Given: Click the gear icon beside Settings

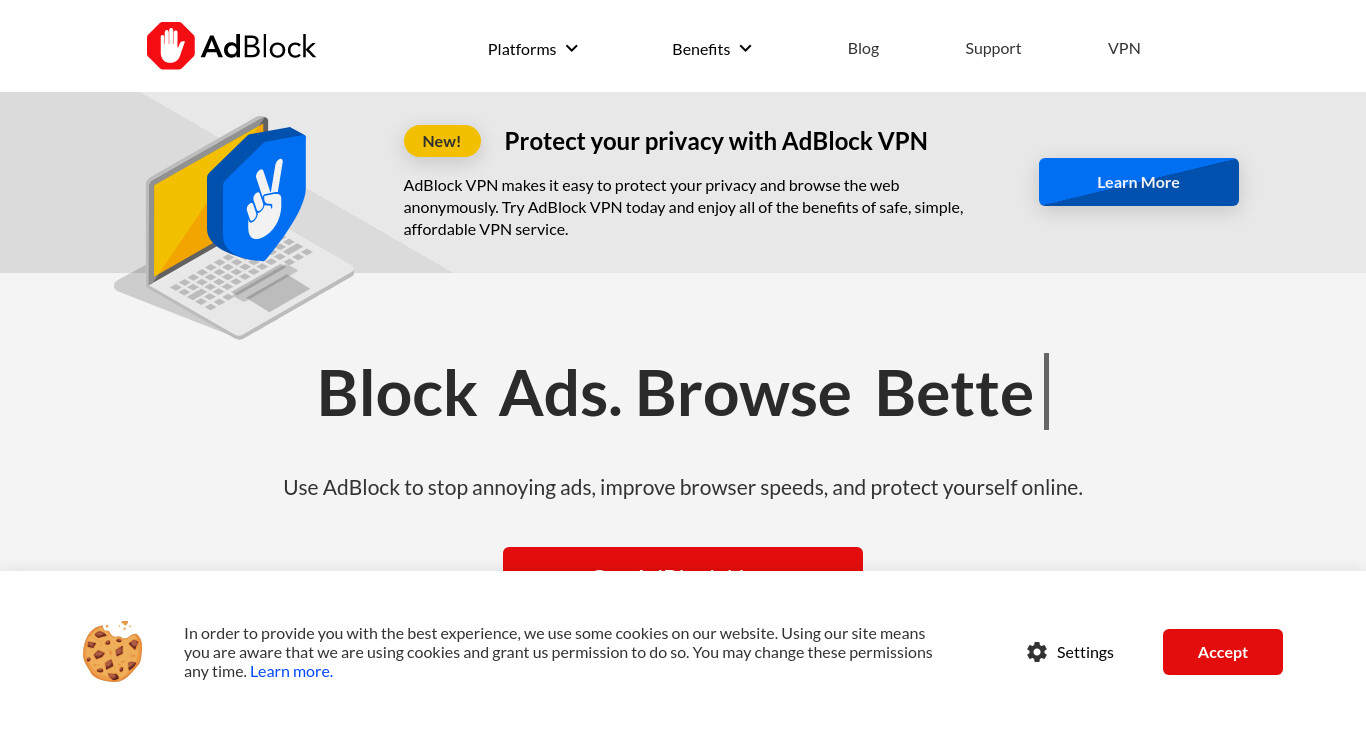Looking at the screenshot, I should click(x=1037, y=652).
